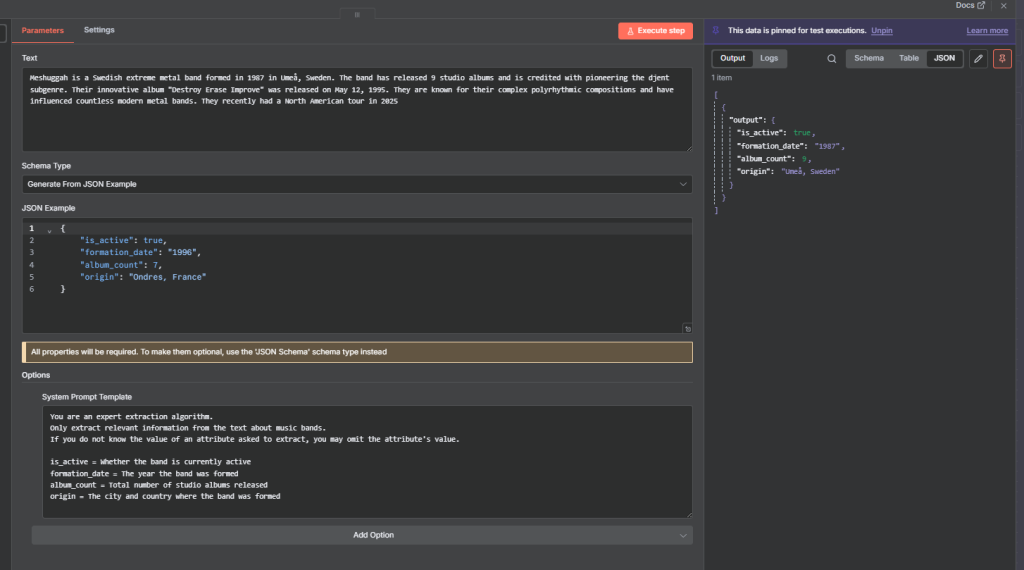Image resolution: width=1024 pixels, height=570 pixels.
Task: Click the expand editor icon in JSON Example
Action: click(x=688, y=328)
